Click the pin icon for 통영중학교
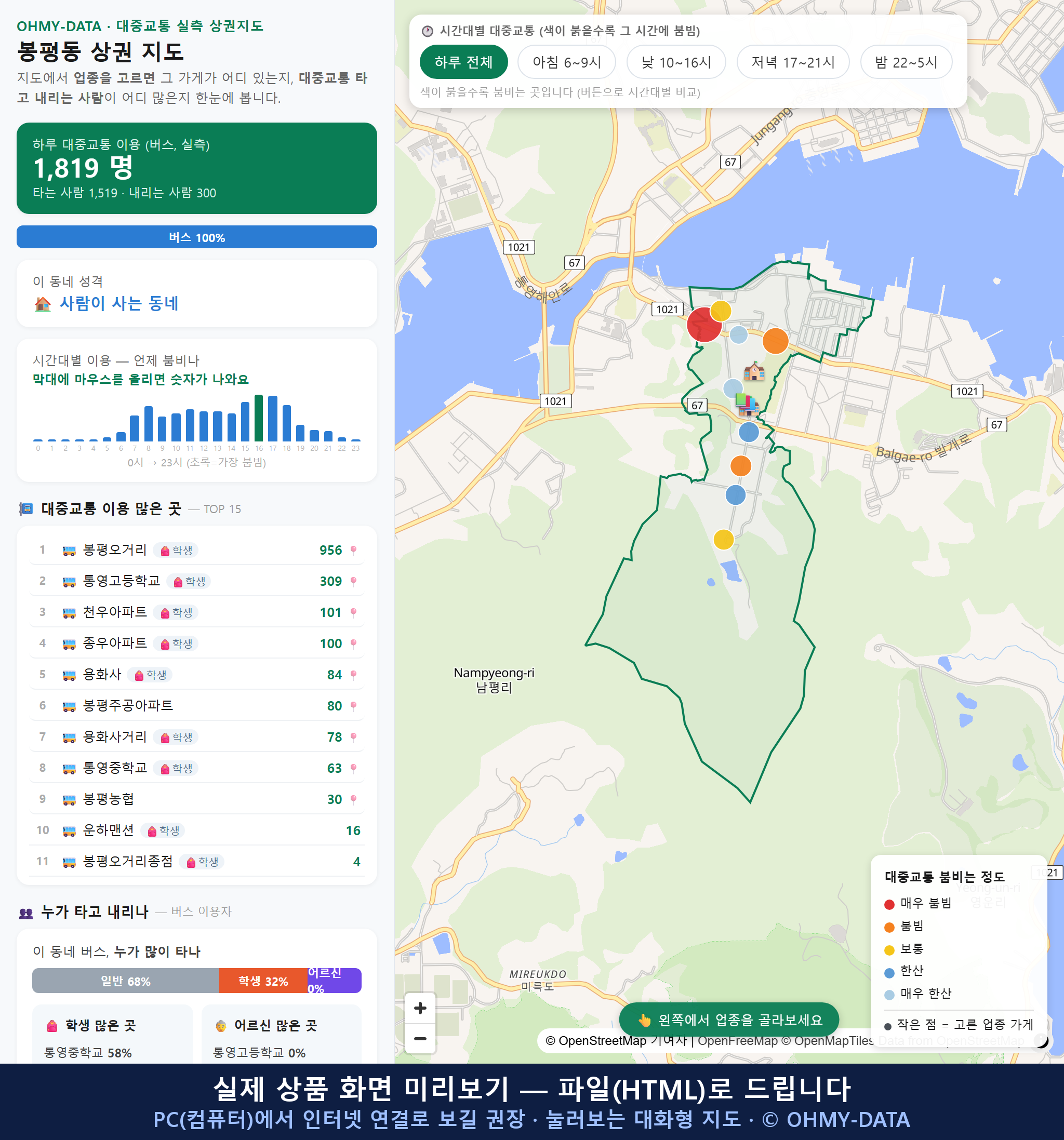Image resolution: width=1064 pixels, height=1140 pixels. point(353,769)
